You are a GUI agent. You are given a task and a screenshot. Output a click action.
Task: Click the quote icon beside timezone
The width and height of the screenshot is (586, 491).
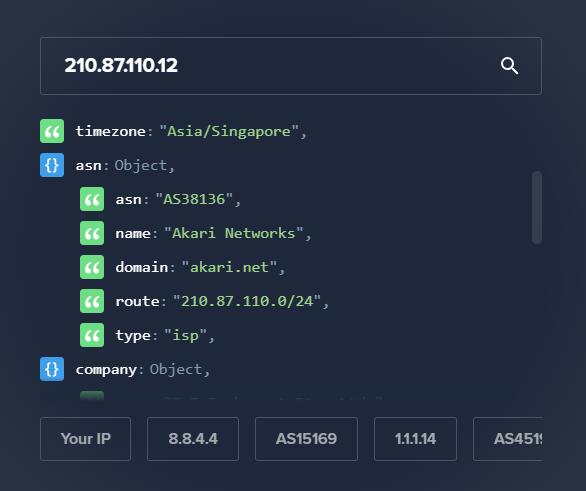coord(52,131)
